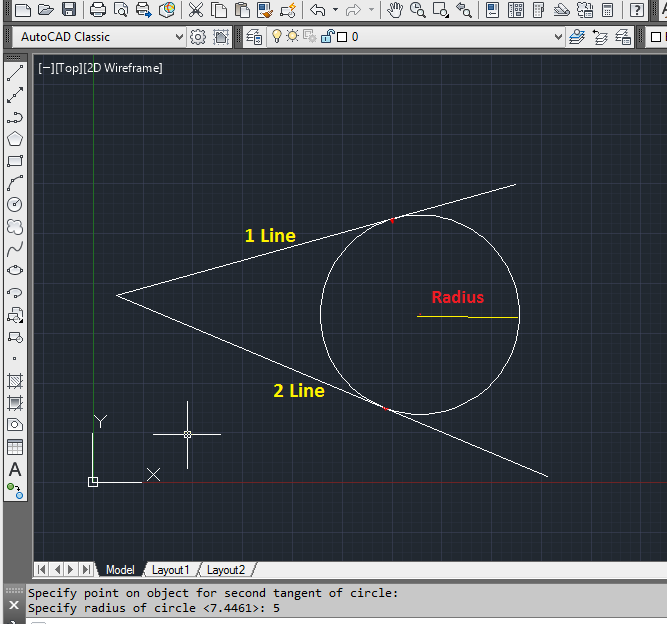
Task: Select the Circle tool
Action: point(15,205)
